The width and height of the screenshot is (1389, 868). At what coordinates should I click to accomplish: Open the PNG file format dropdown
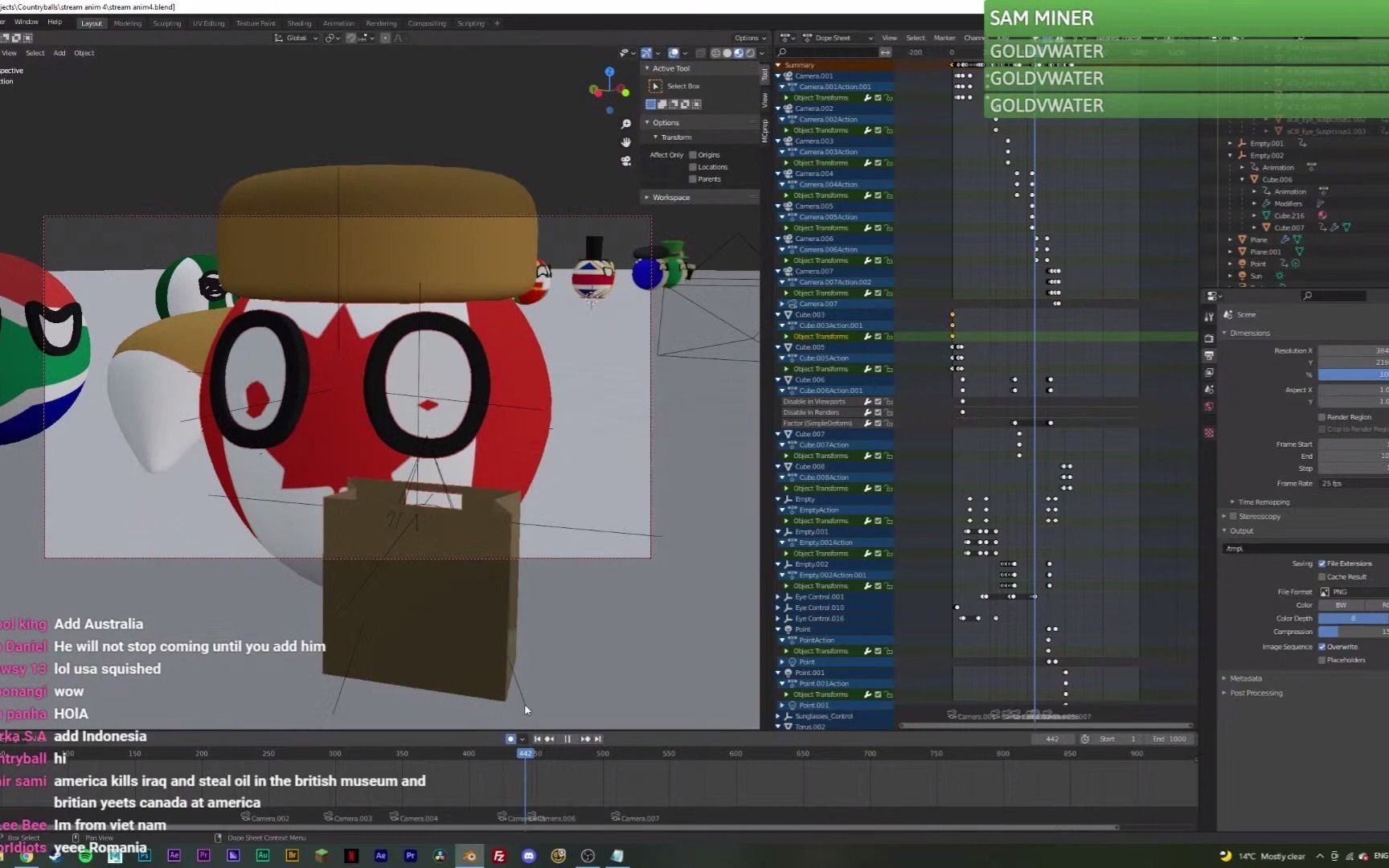tap(1354, 592)
